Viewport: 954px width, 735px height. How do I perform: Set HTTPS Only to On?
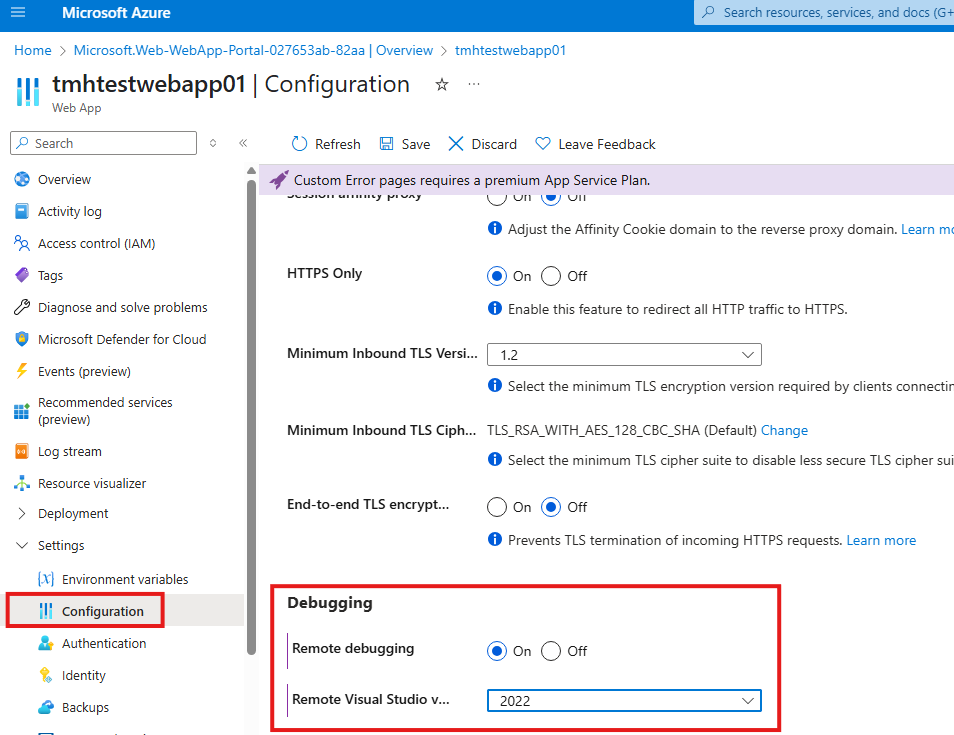tap(496, 276)
